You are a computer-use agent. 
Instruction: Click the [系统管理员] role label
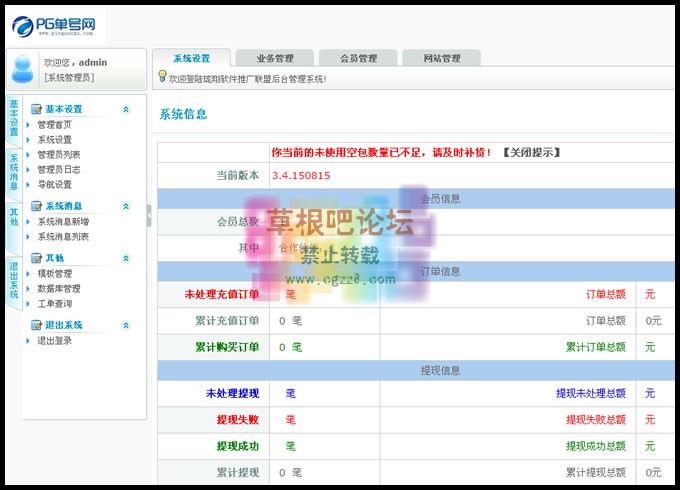click(x=69, y=78)
